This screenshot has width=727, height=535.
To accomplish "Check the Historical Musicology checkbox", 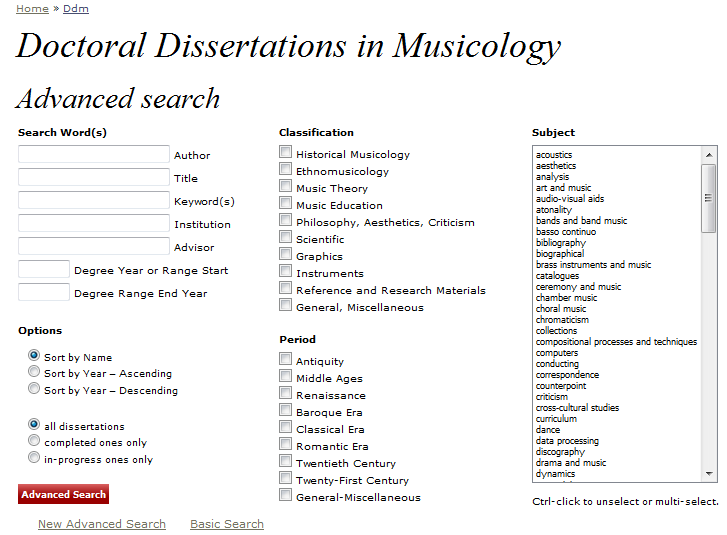I will pos(286,153).
